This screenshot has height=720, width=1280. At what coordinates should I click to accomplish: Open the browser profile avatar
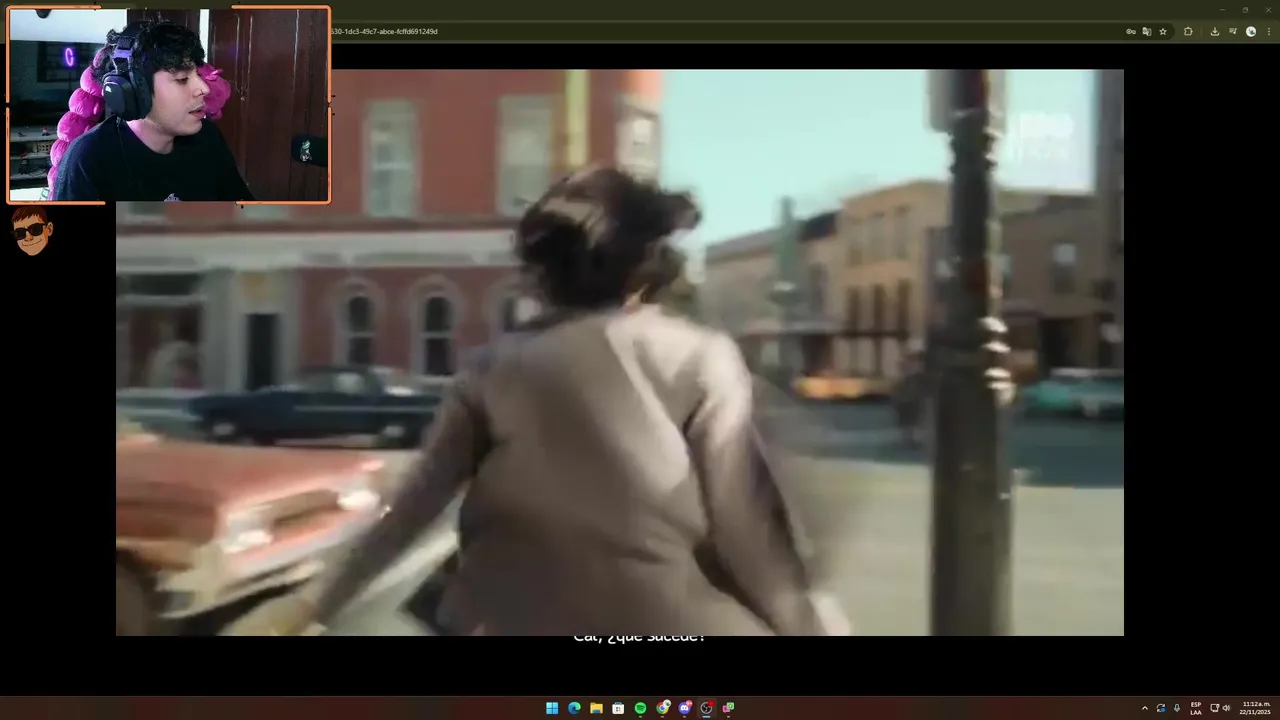1251,31
